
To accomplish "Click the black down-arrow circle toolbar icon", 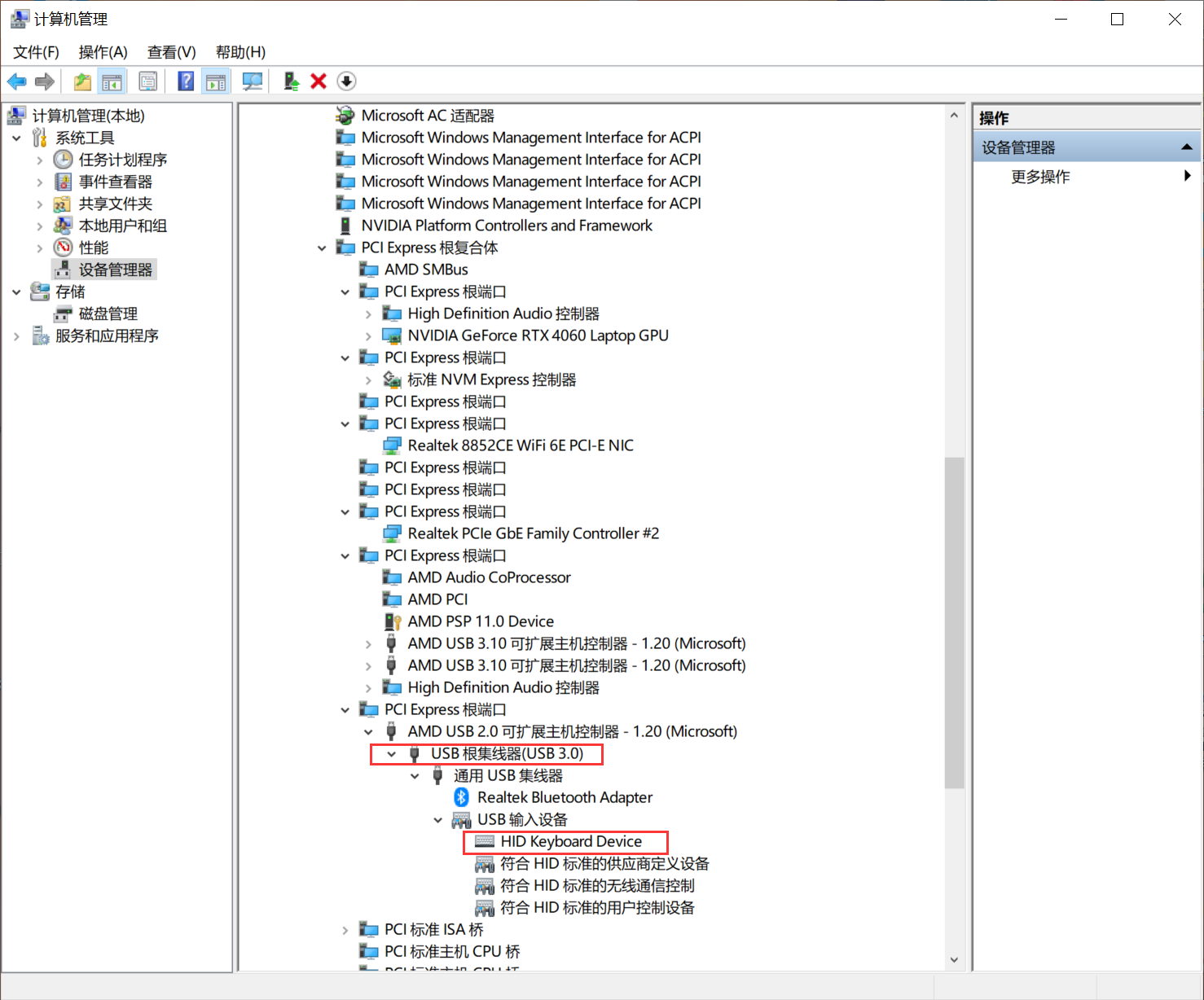I will pos(346,81).
